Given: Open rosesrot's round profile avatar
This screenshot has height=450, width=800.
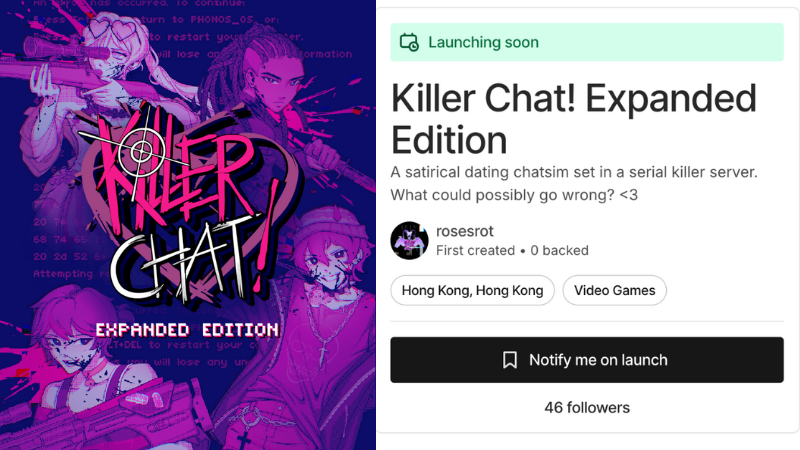Looking at the screenshot, I should tap(409, 240).
